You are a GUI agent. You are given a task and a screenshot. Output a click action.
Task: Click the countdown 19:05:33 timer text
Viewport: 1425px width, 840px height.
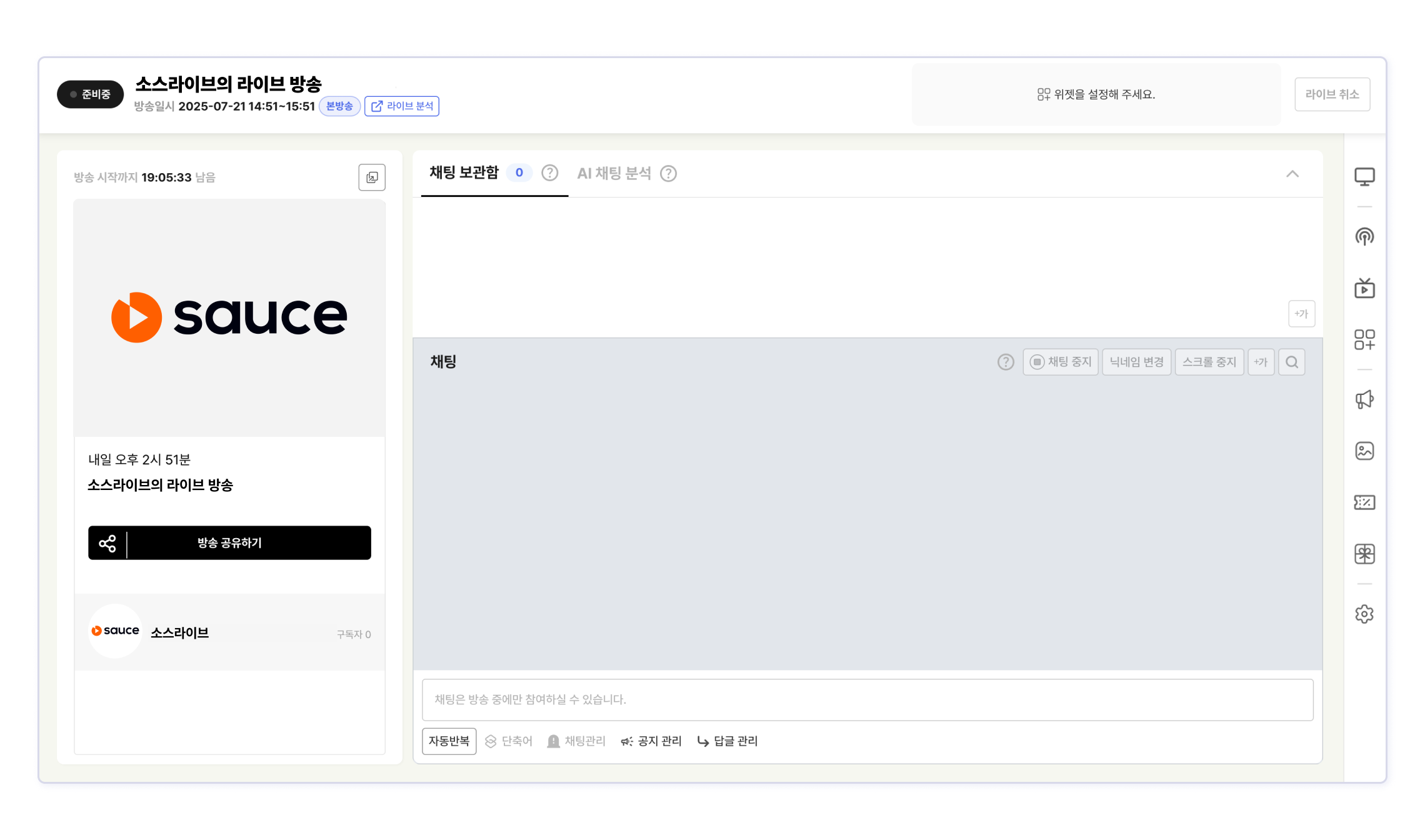(x=166, y=177)
